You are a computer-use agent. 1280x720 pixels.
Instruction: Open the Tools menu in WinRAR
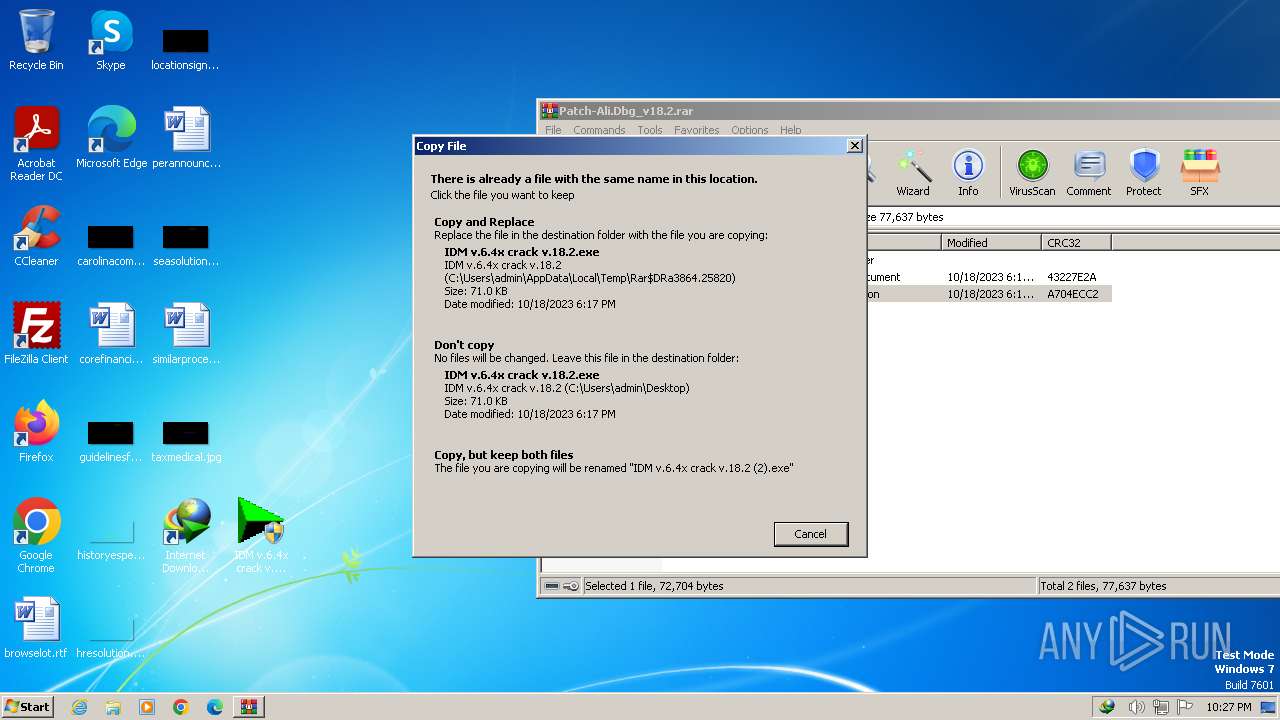click(x=650, y=130)
